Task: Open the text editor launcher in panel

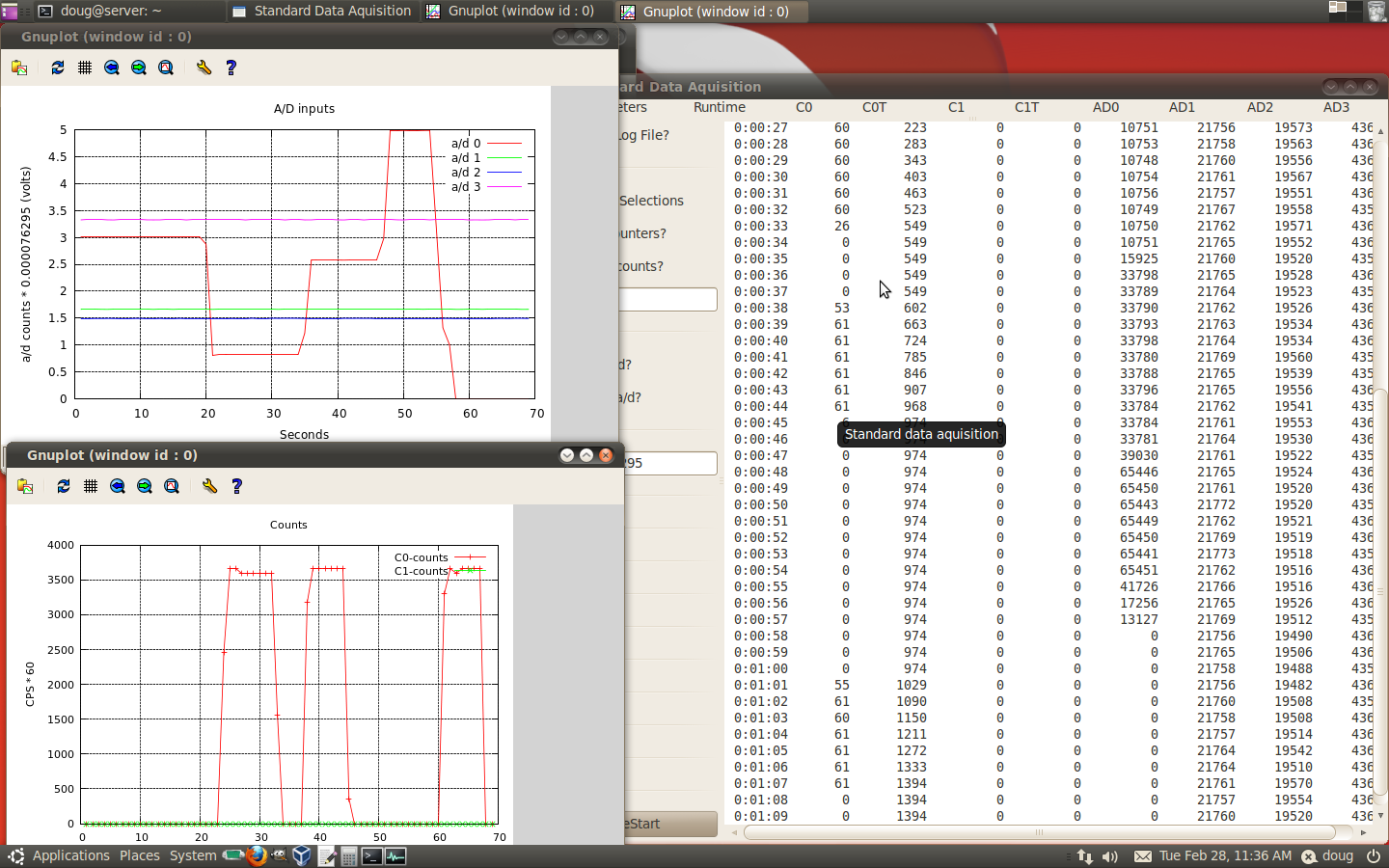Action: pyautogui.click(x=326, y=855)
